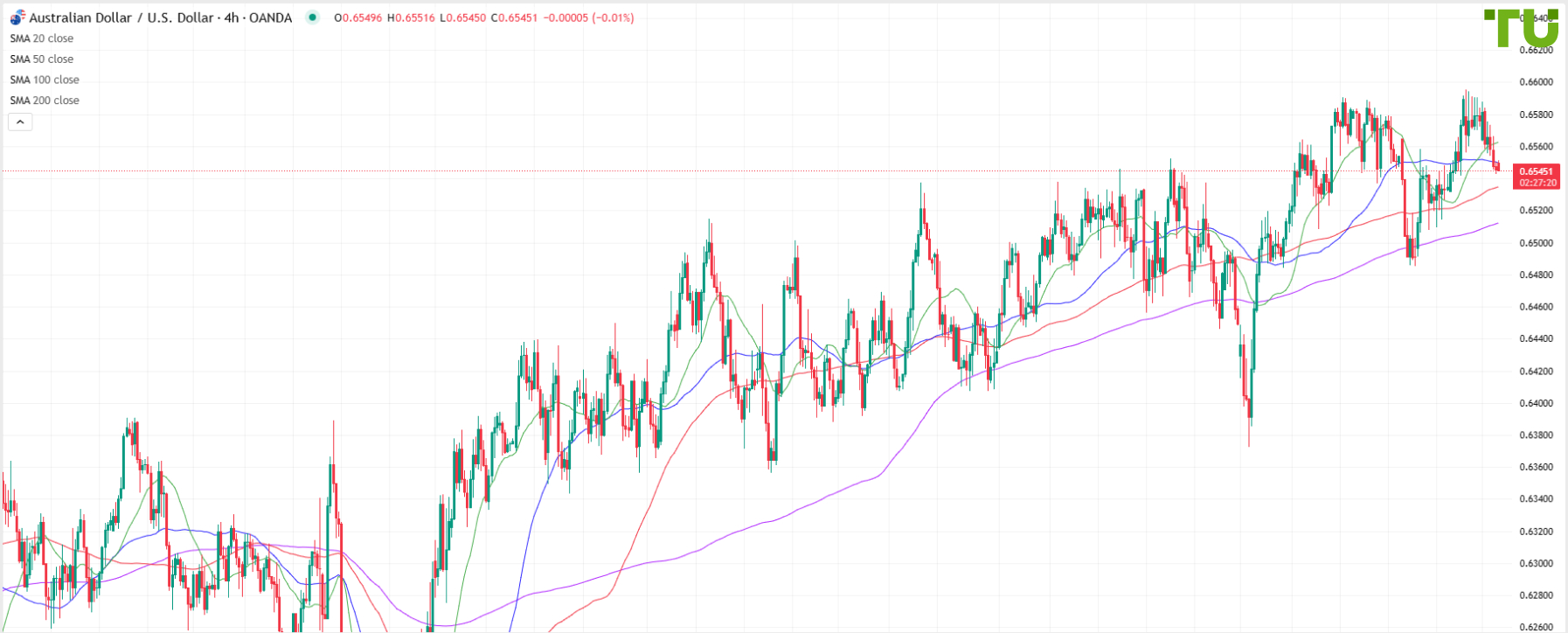Click the 0.63600 price axis label
1568x633 pixels.
[x=1536, y=468]
